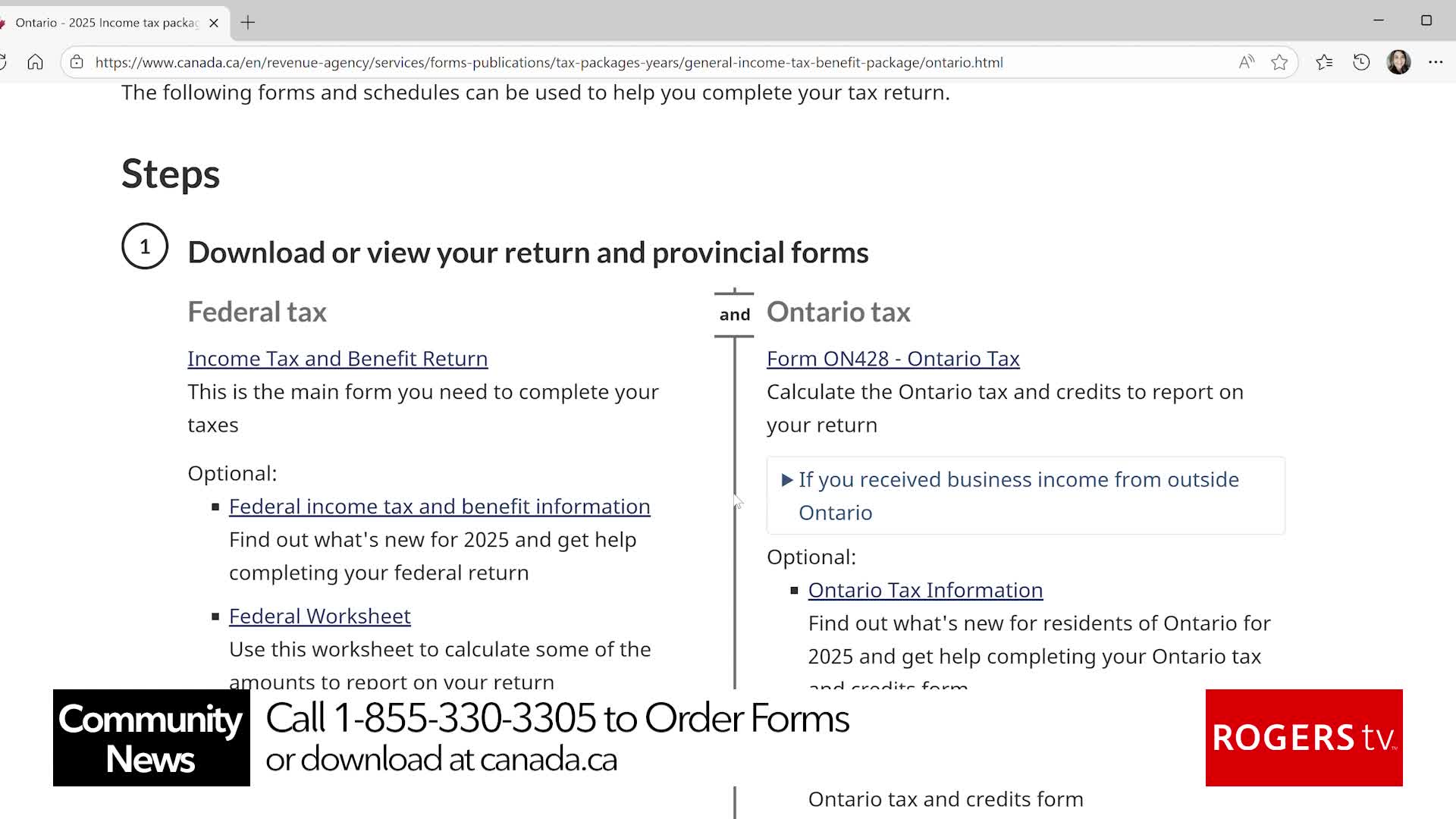
Task: Open a new browser tab
Action: [247, 23]
